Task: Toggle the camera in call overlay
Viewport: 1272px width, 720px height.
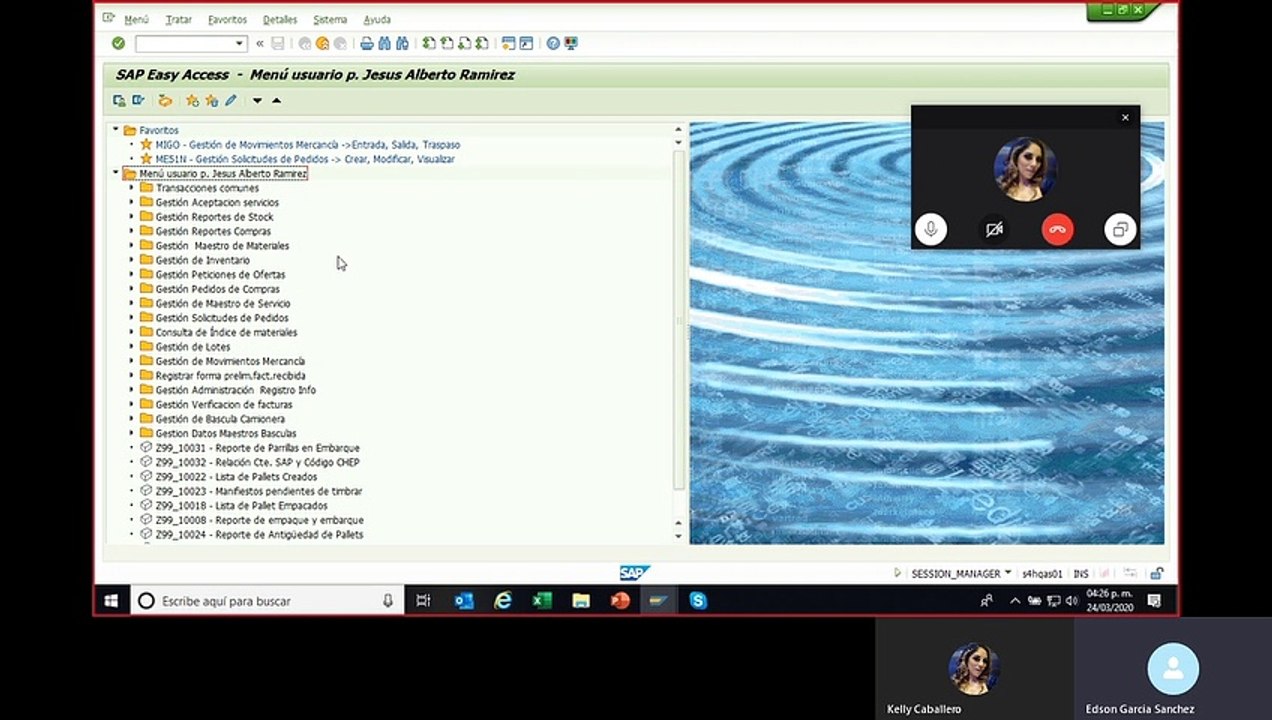Action: coord(994,229)
